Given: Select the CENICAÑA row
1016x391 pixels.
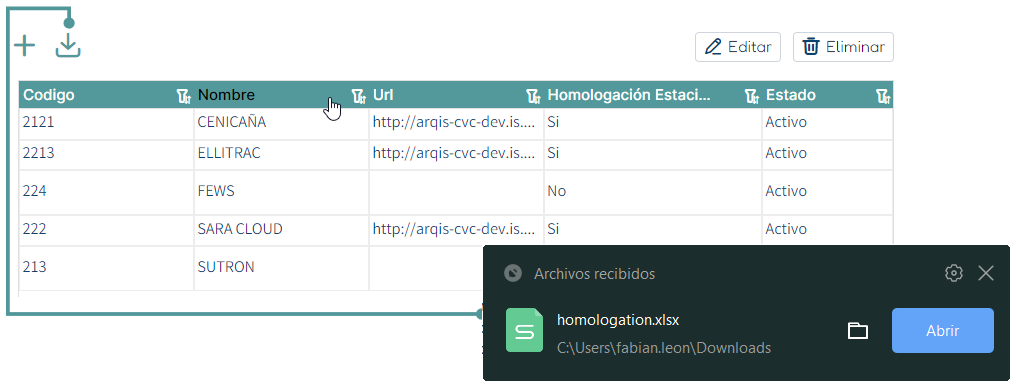Looking at the screenshot, I should coord(456,122).
